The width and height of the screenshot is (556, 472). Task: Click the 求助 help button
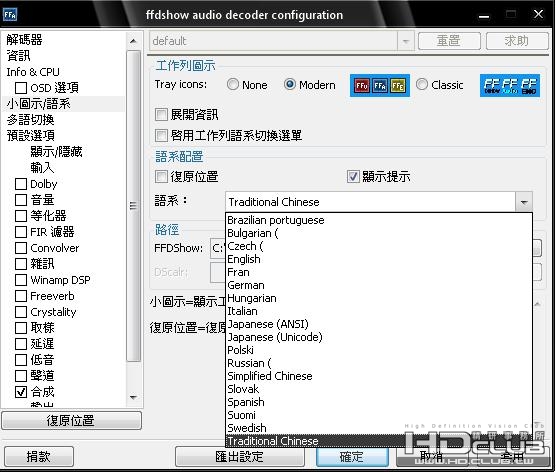pyautogui.click(x=517, y=41)
